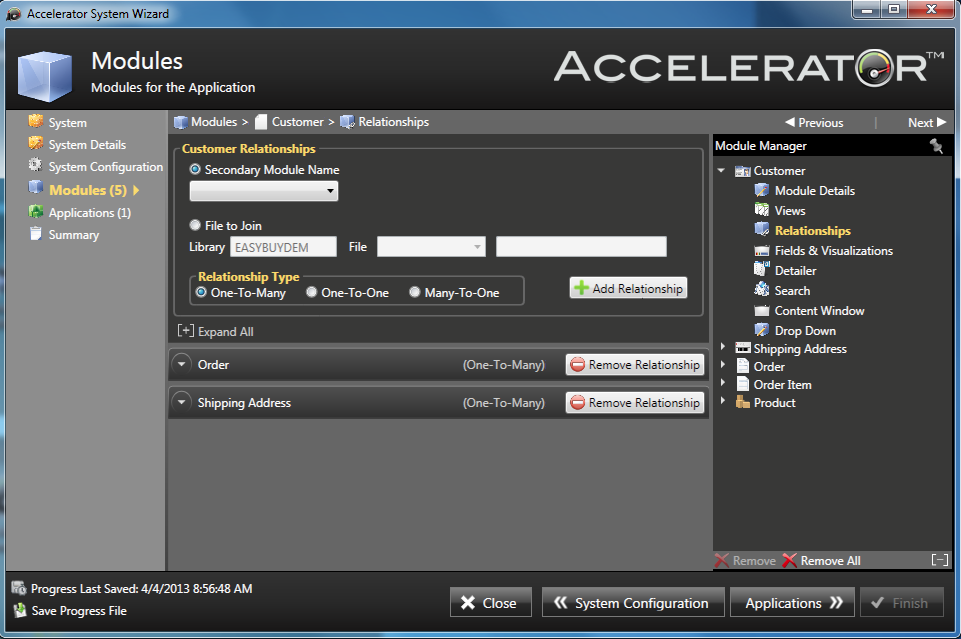This screenshot has height=639, width=961.
Task: Click the System icon in the sidebar
Action: click(x=36, y=121)
